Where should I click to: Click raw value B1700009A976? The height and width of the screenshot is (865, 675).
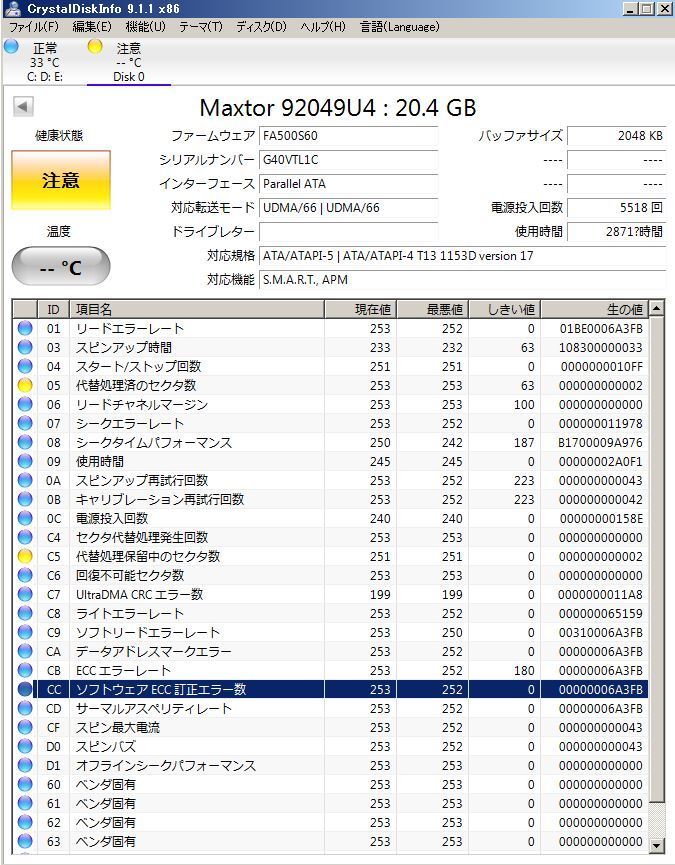click(x=601, y=442)
